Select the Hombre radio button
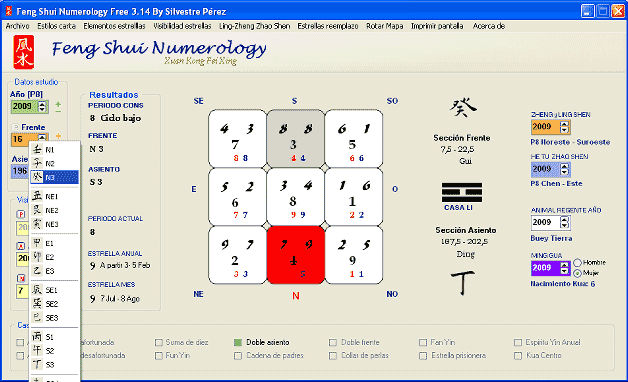 click(578, 263)
